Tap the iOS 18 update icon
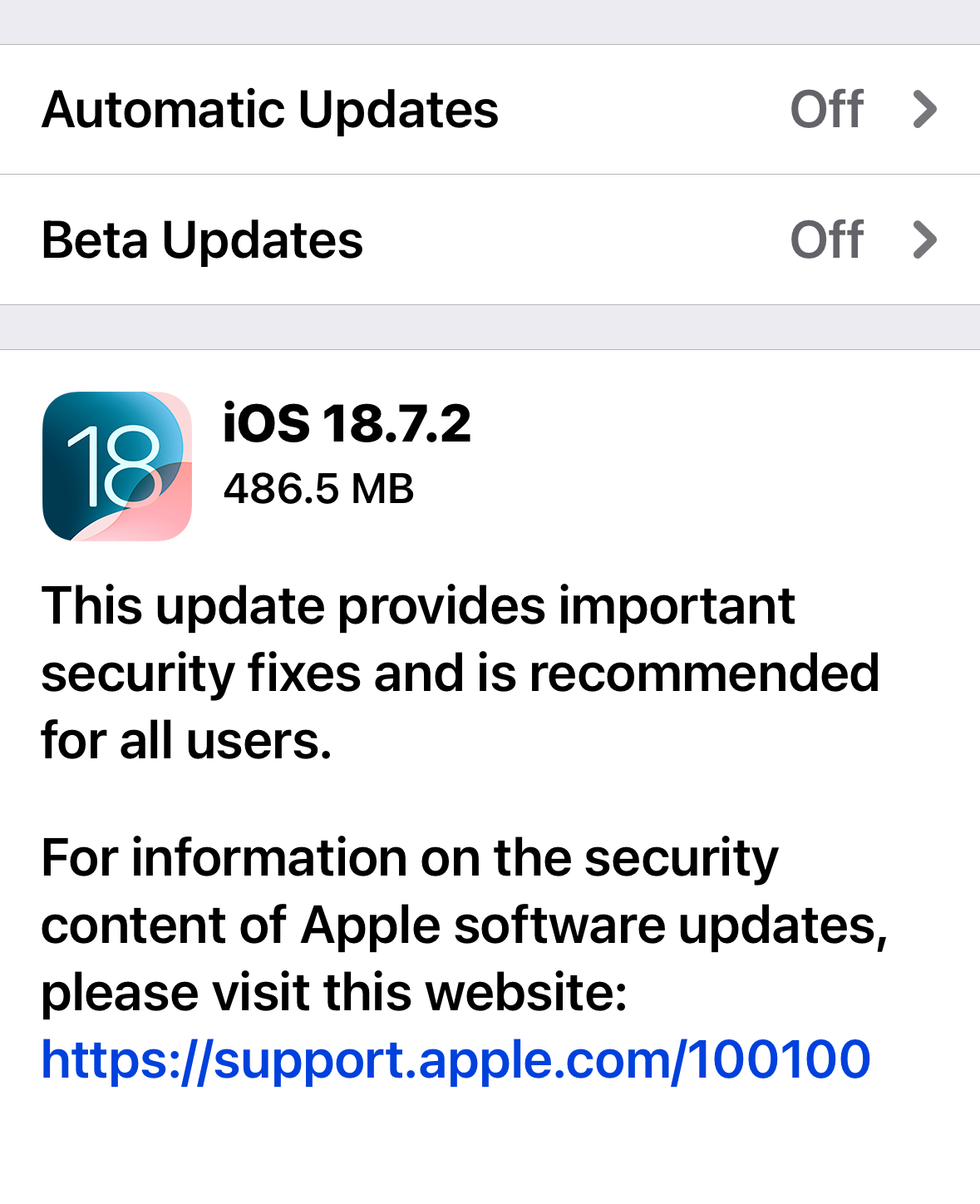The height and width of the screenshot is (1204, 980). (117, 466)
